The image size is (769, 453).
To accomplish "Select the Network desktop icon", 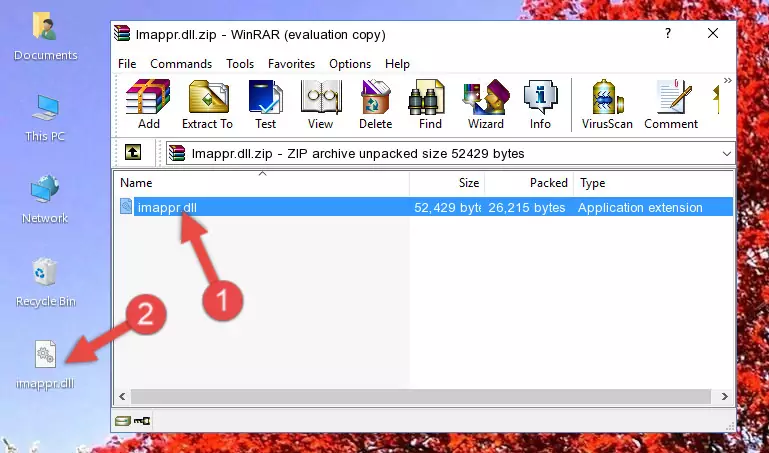I will 45,199.
